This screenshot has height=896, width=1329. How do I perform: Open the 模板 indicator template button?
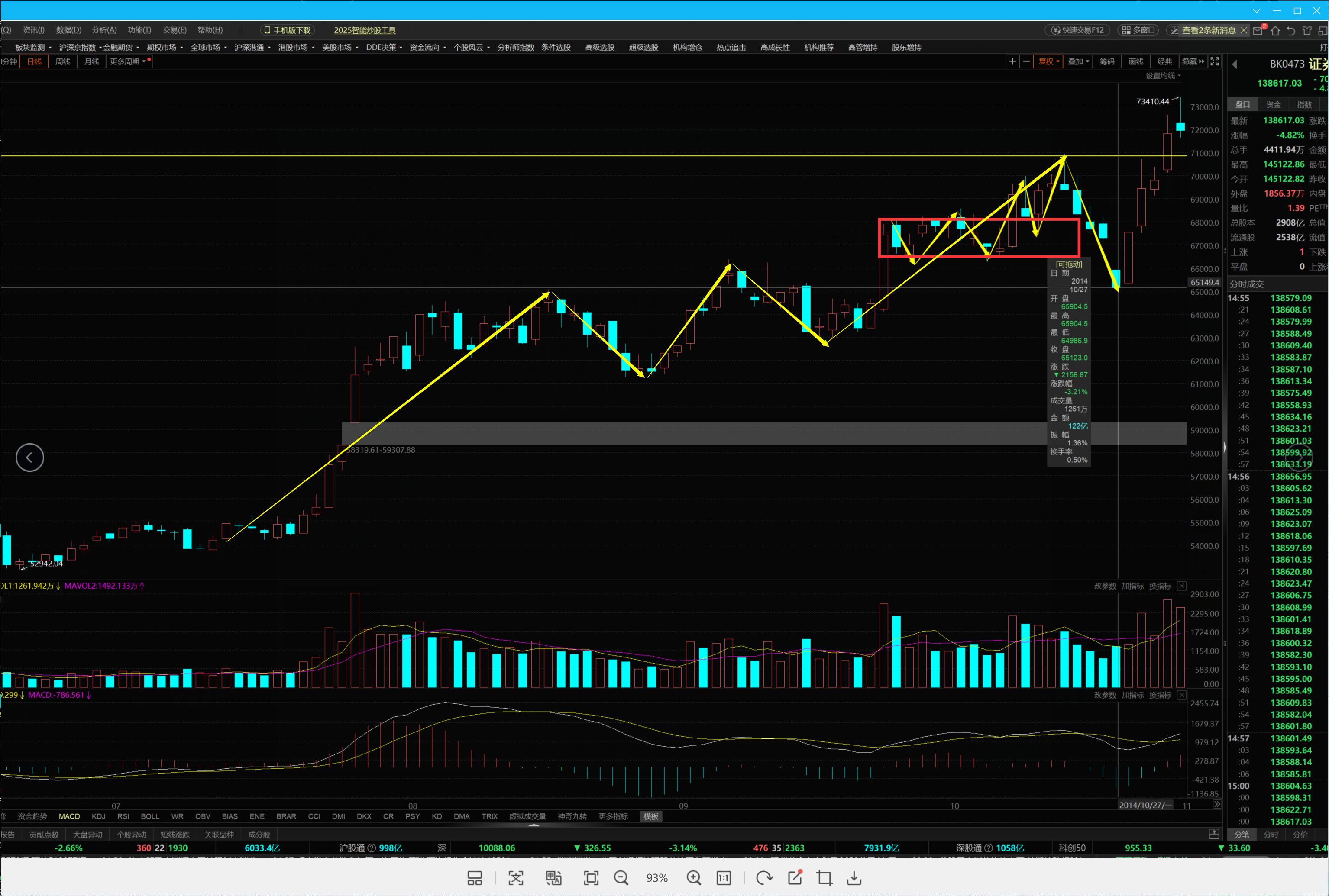pos(651,816)
